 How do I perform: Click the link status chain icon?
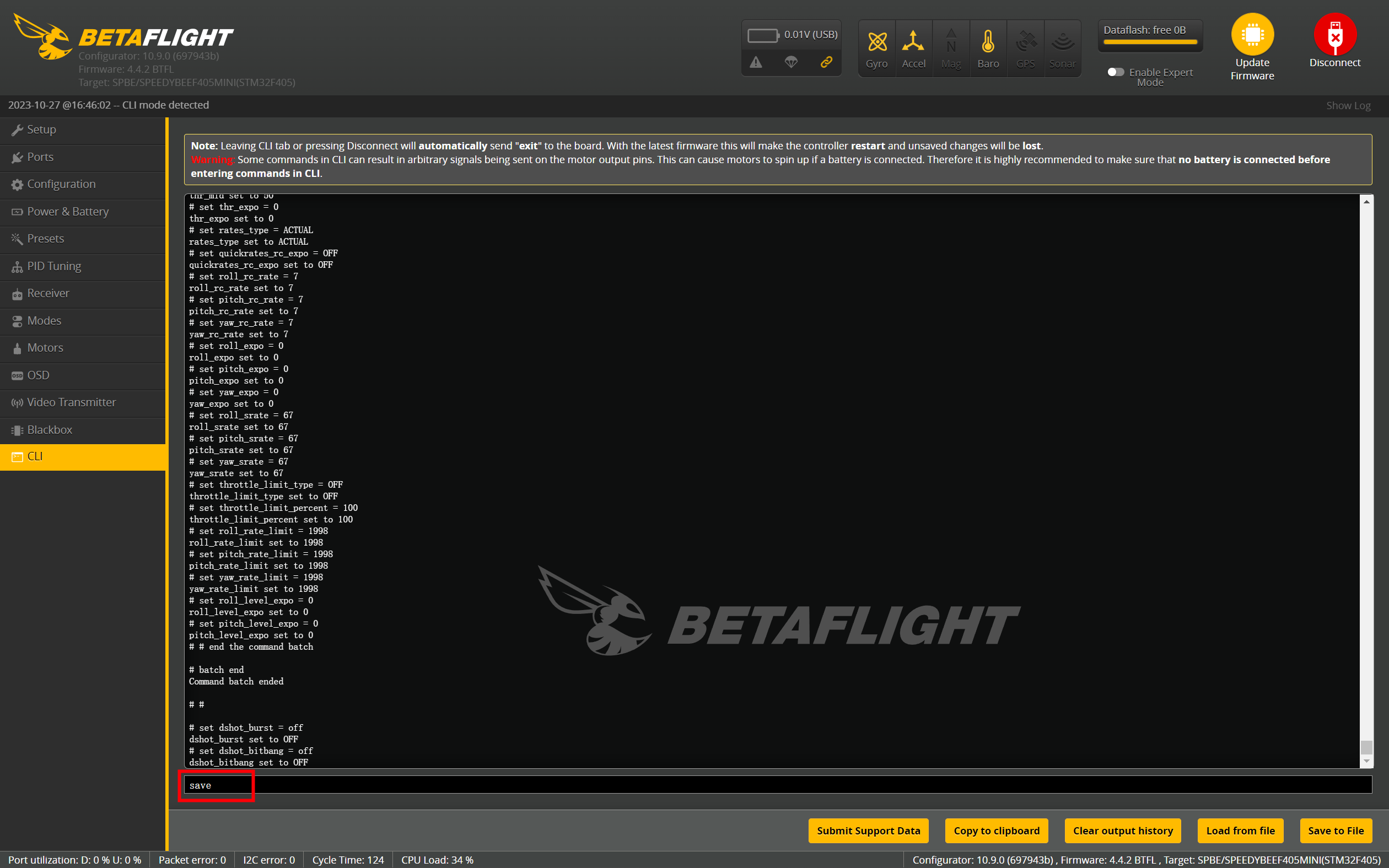pyautogui.click(x=827, y=62)
